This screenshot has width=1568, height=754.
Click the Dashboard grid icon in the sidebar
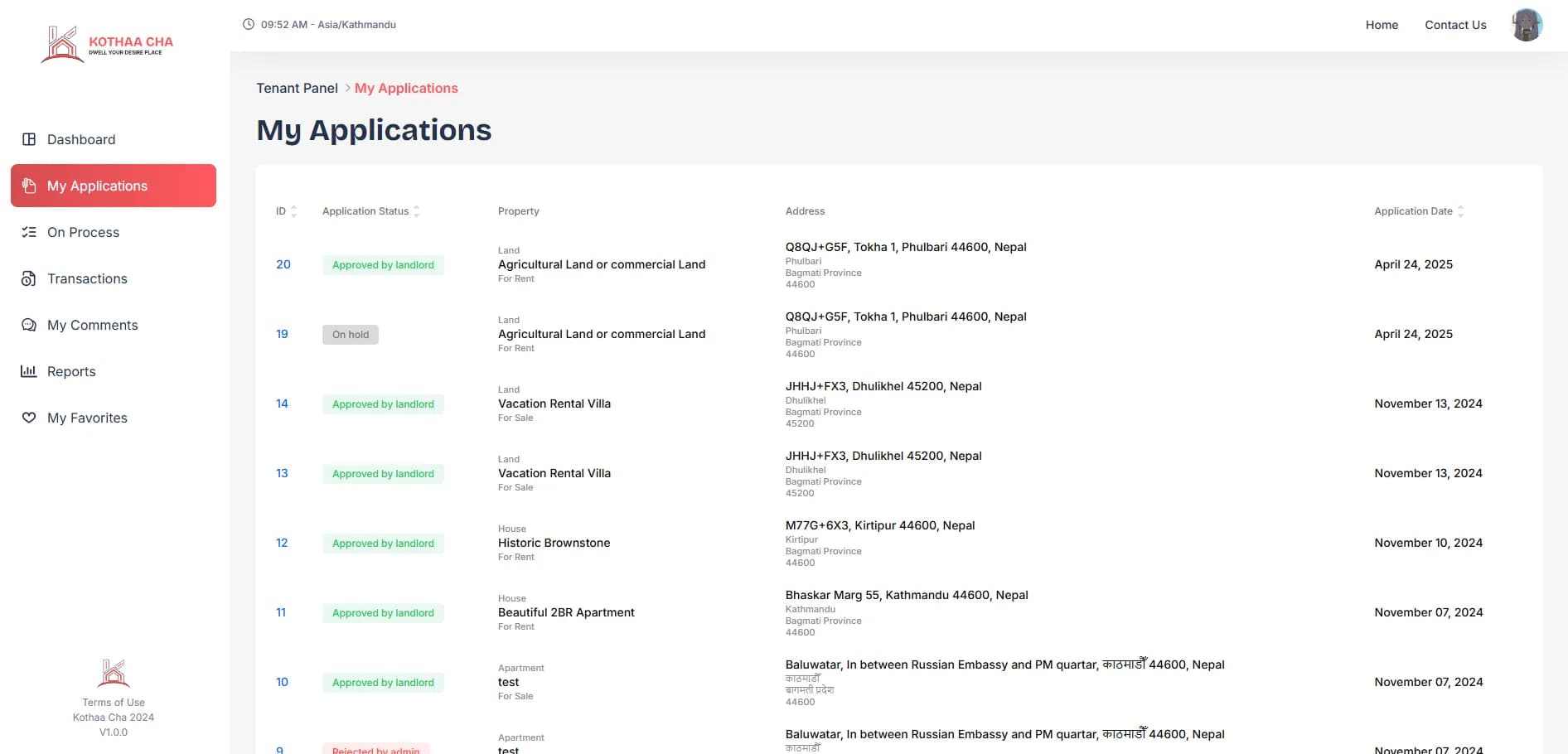pyautogui.click(x=29, y=139)
